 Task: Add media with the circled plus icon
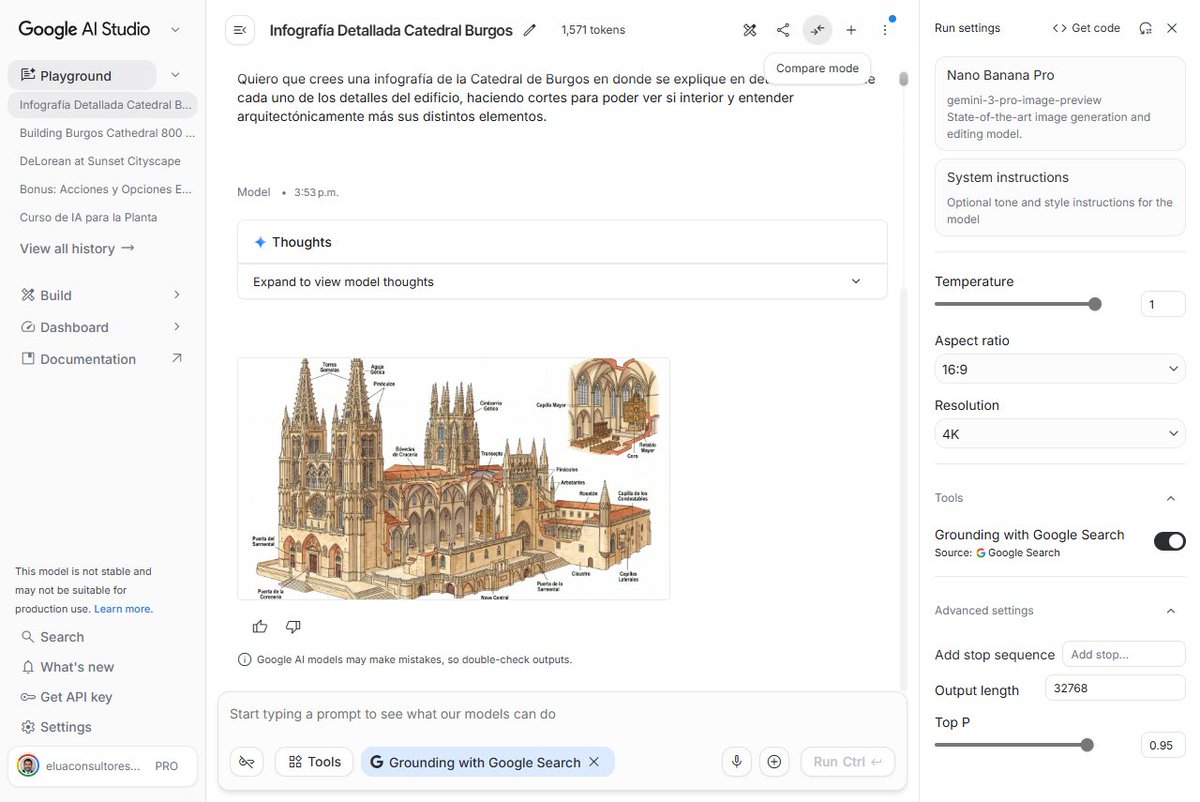[774, 762]
